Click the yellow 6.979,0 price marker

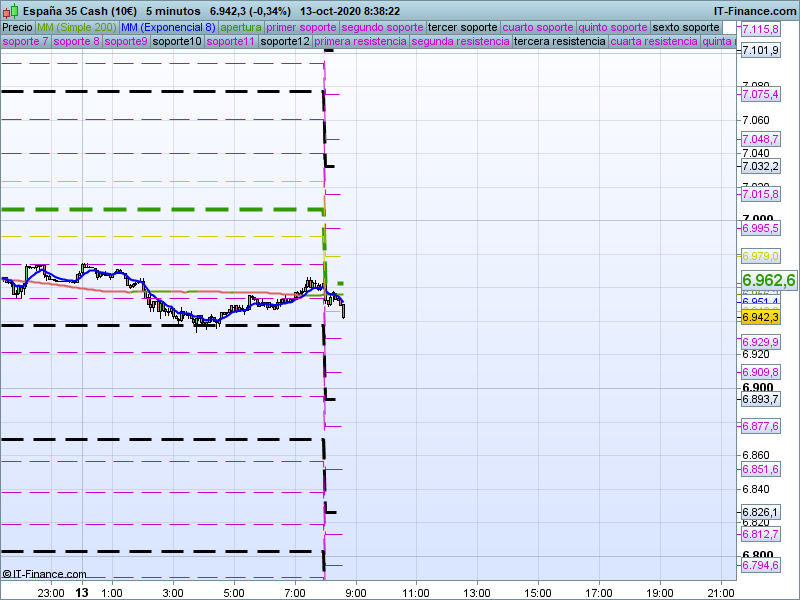point(760,256)
